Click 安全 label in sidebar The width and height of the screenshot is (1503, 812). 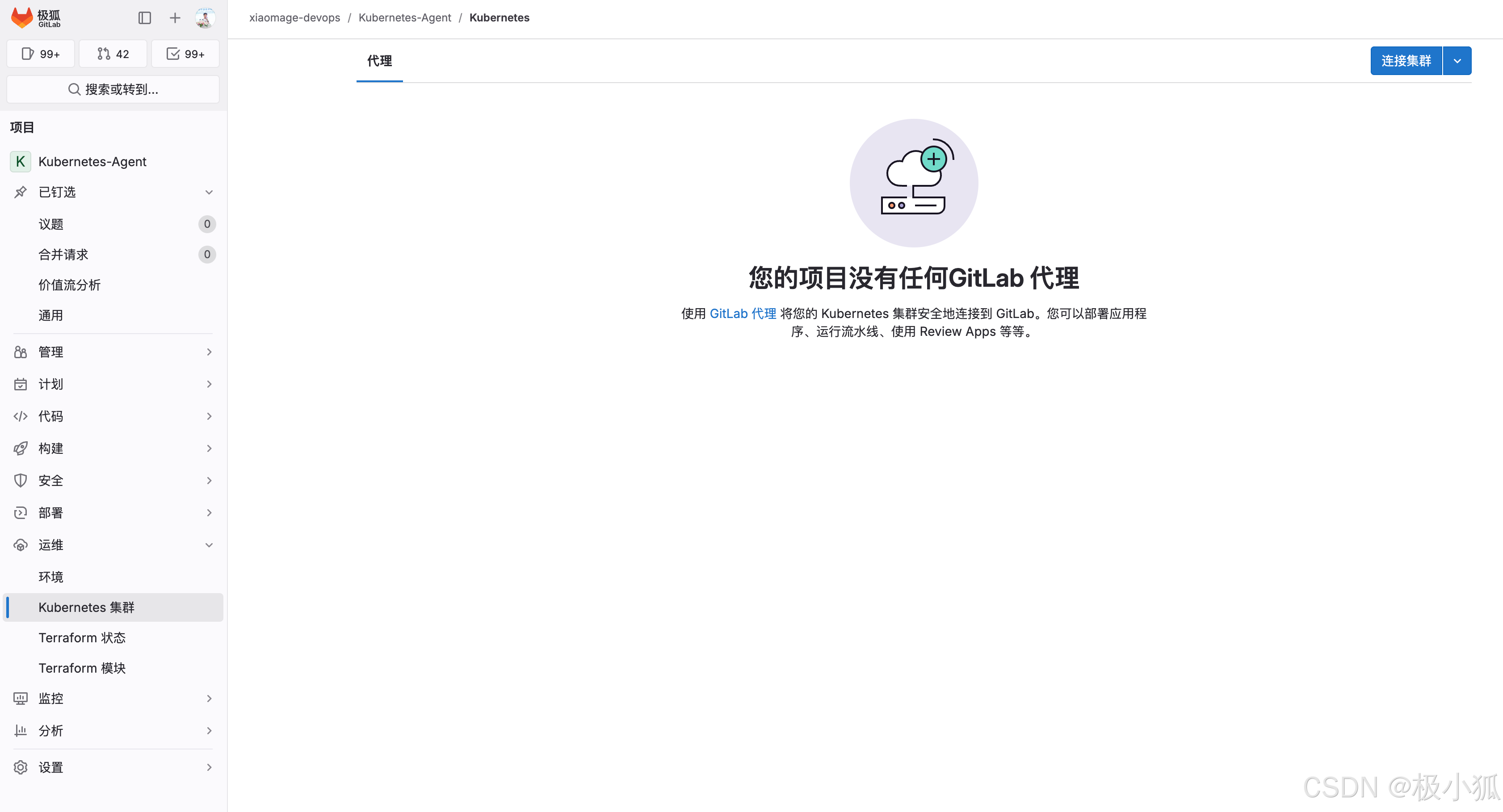coord(51,480)
